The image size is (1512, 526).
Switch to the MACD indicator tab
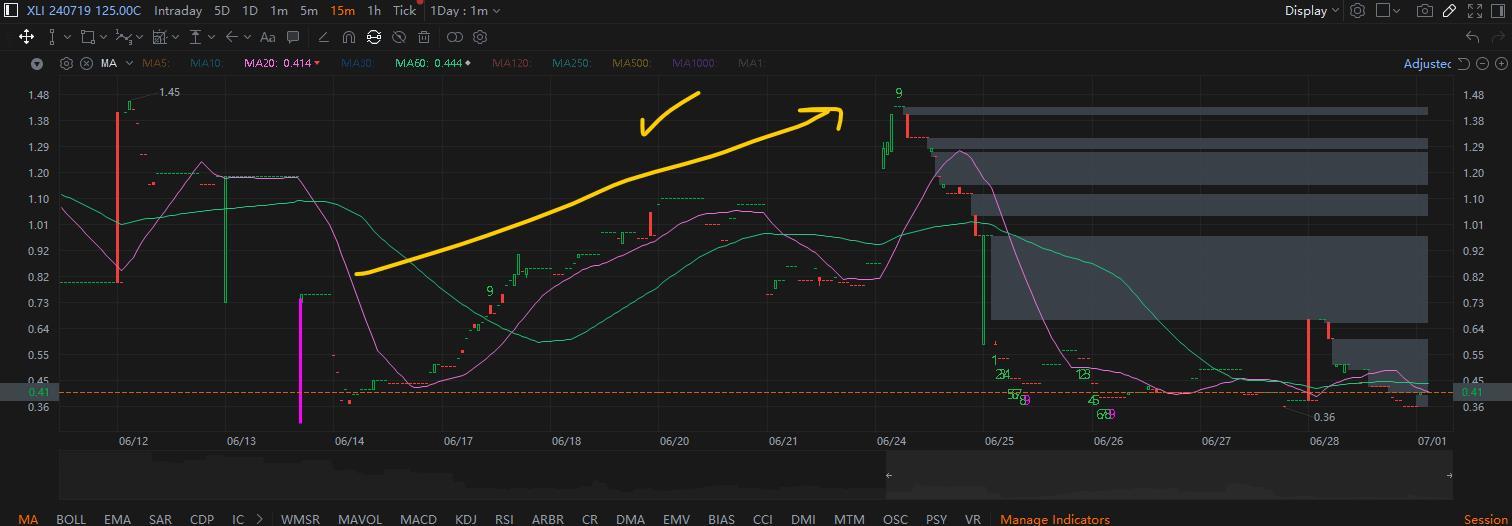[418, 519]
